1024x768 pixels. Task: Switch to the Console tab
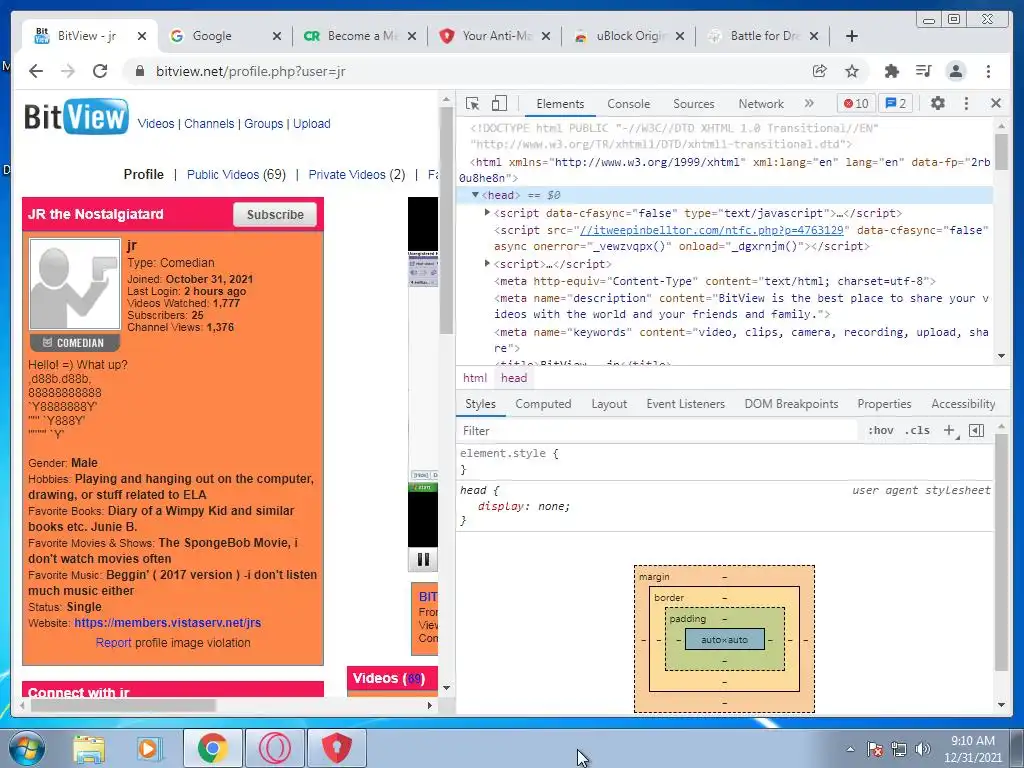click(628, 104)
